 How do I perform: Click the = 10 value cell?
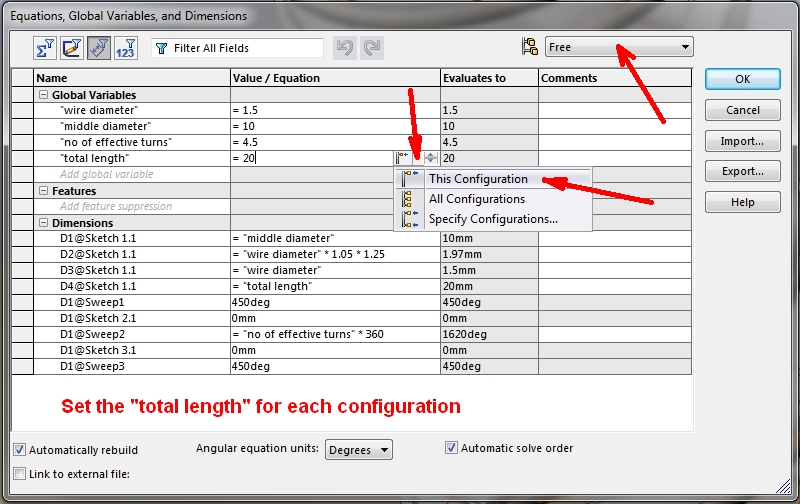[x=335, y=126]
